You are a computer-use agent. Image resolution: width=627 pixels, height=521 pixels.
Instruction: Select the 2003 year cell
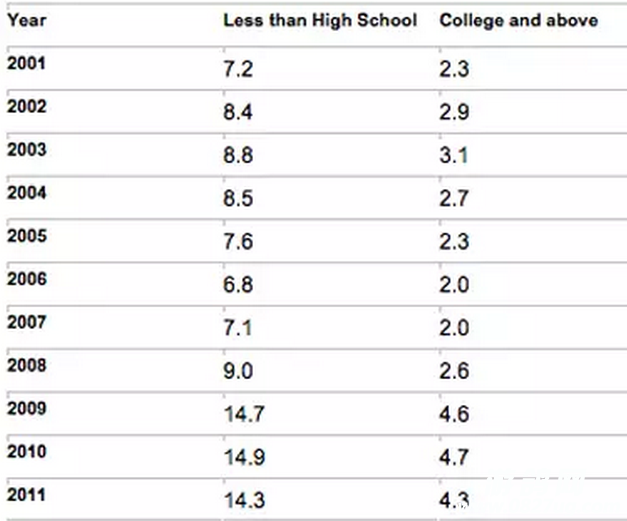27,150
